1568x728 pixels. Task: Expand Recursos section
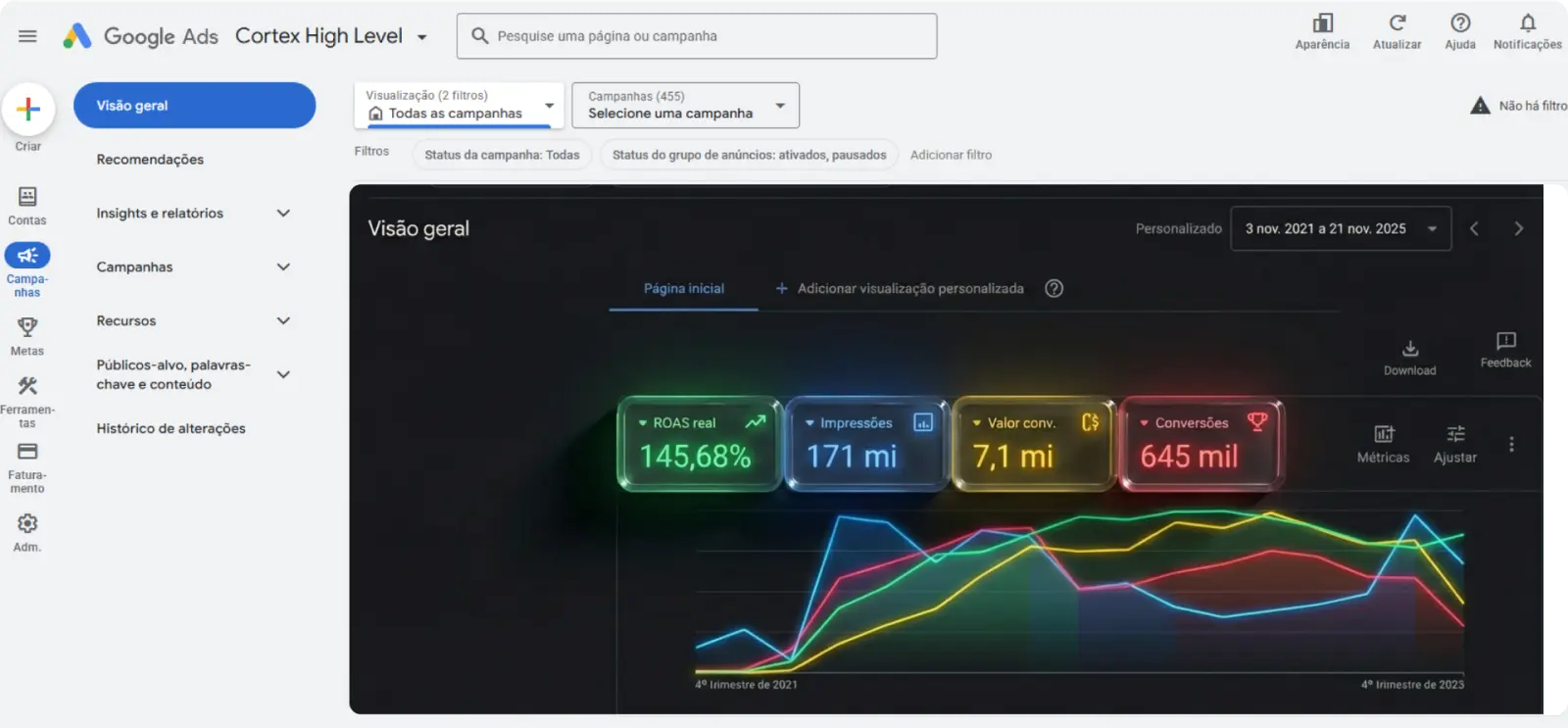pos(283,320)
